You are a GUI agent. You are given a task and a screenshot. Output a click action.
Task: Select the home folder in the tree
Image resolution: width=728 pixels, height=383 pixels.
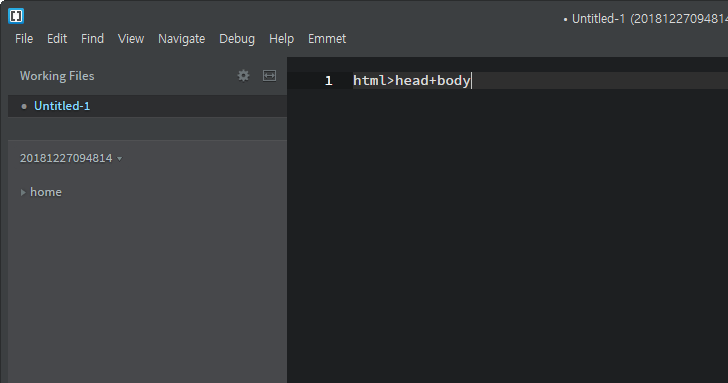coord(46,192)
